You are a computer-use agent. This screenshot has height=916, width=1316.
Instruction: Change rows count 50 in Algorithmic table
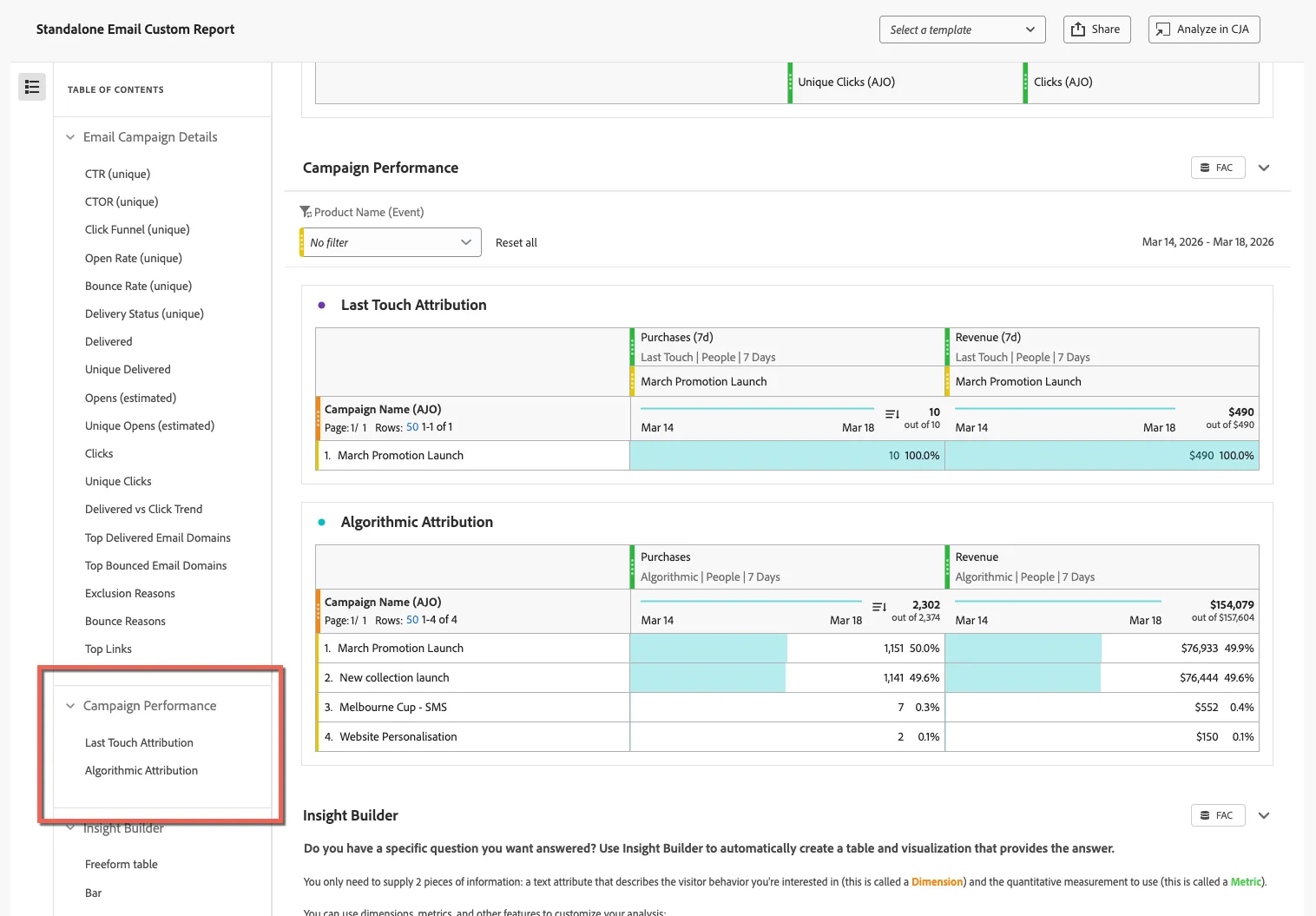point(412,620)
